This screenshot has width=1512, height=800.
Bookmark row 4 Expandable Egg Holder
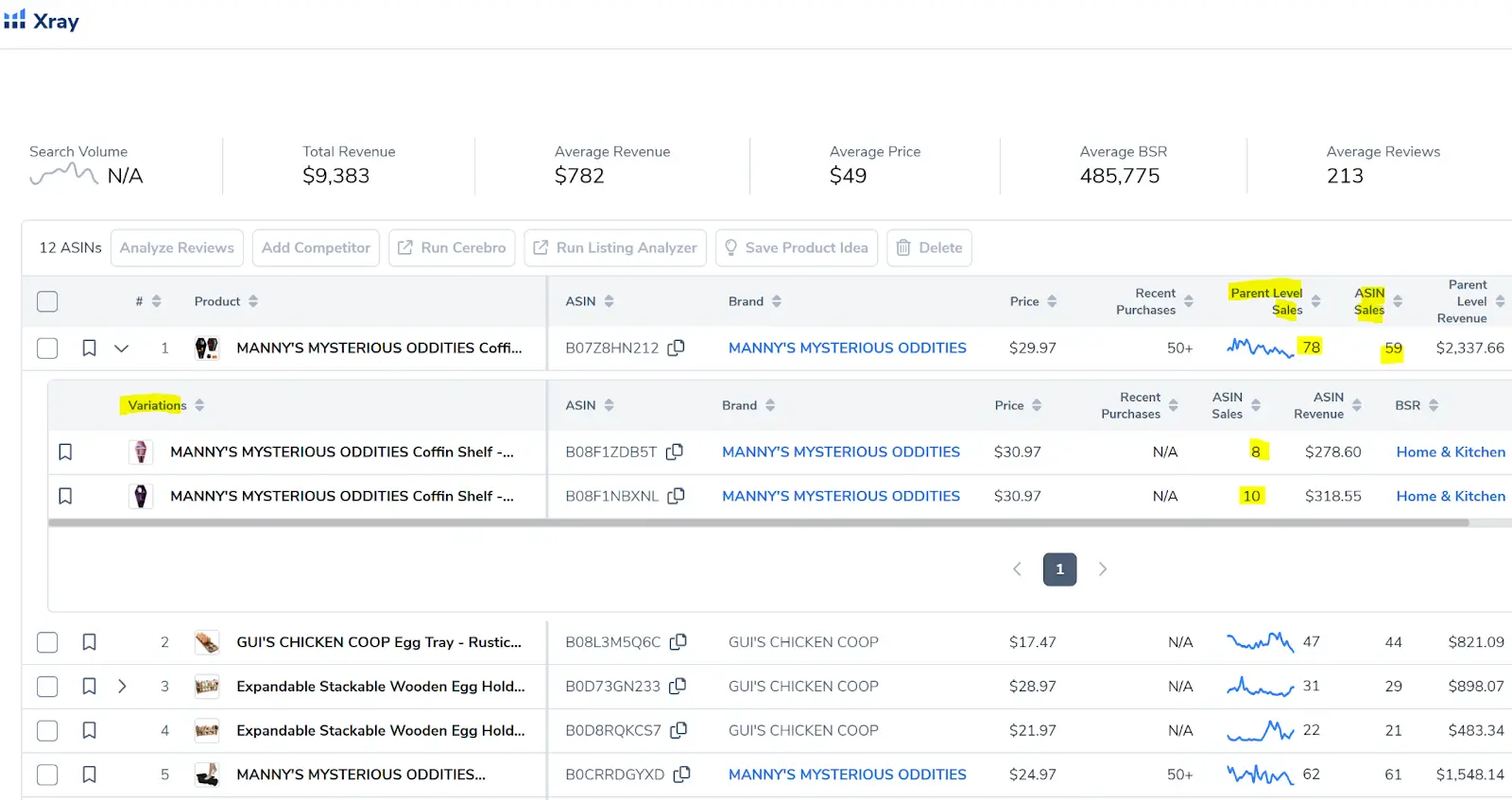(x=89, y=730)
